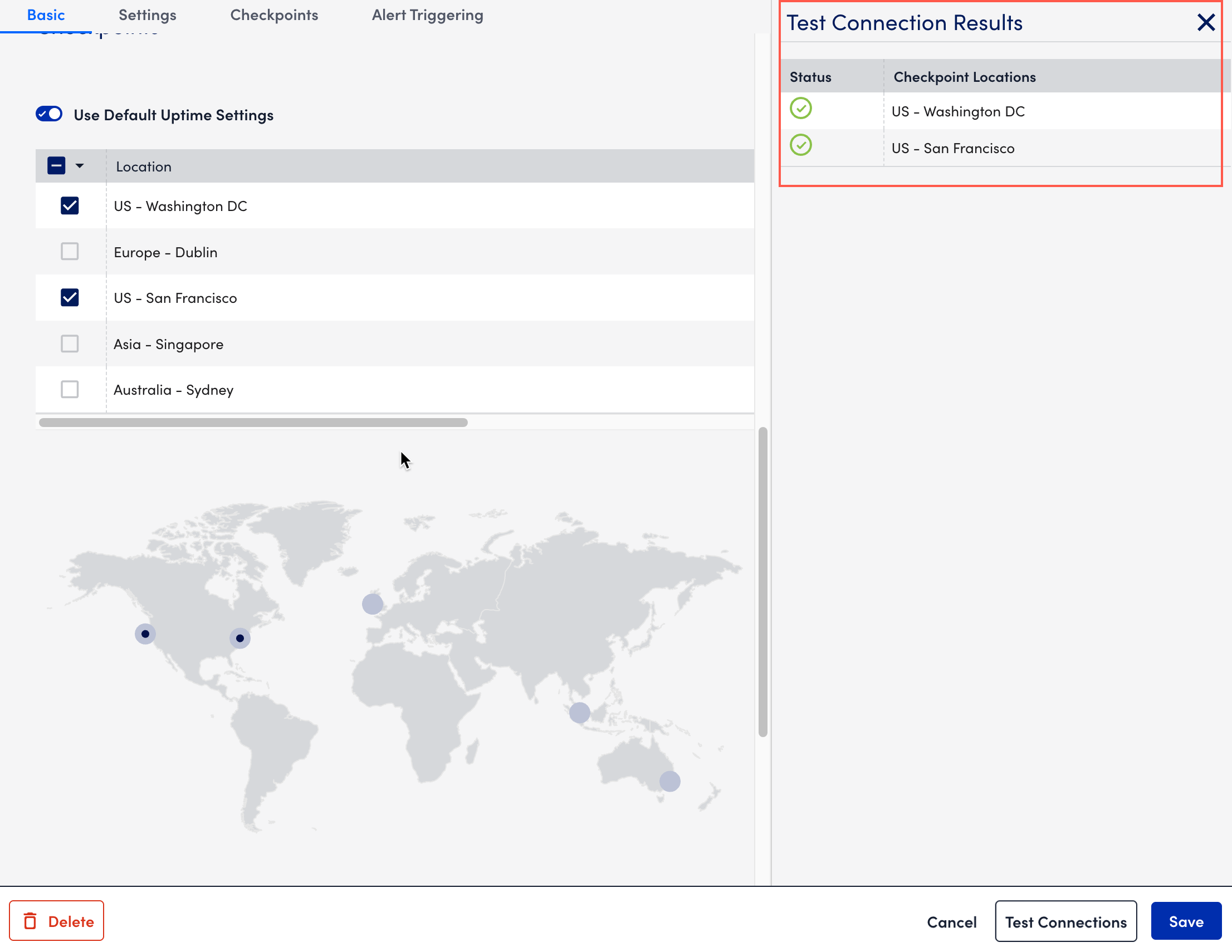Click the Cancel button

pos(952,921)
